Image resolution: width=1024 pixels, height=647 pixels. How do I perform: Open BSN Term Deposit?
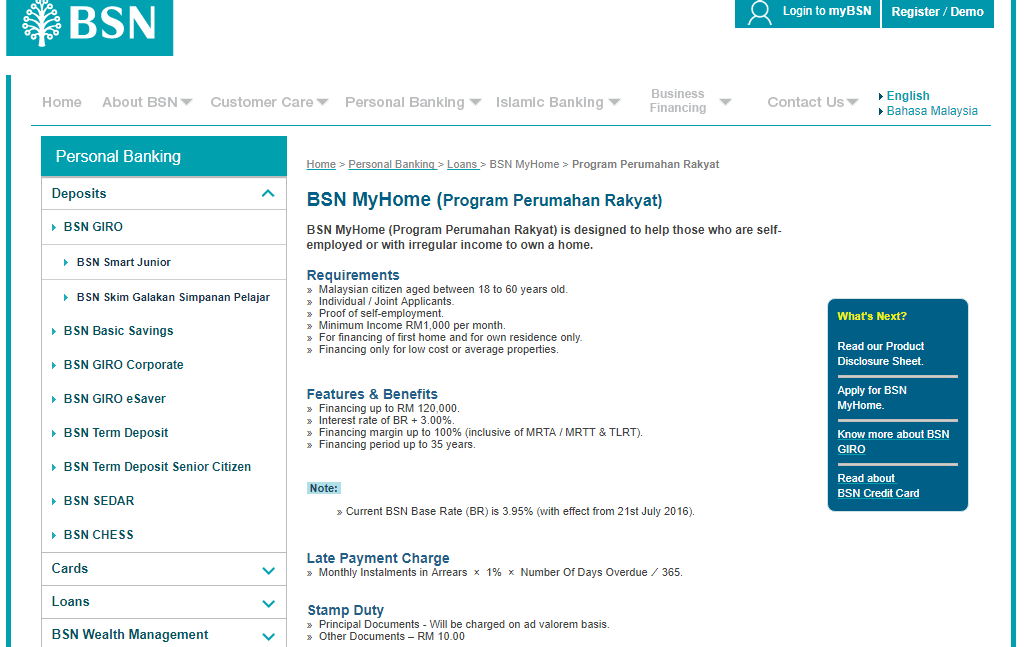[x=116, y=433]
